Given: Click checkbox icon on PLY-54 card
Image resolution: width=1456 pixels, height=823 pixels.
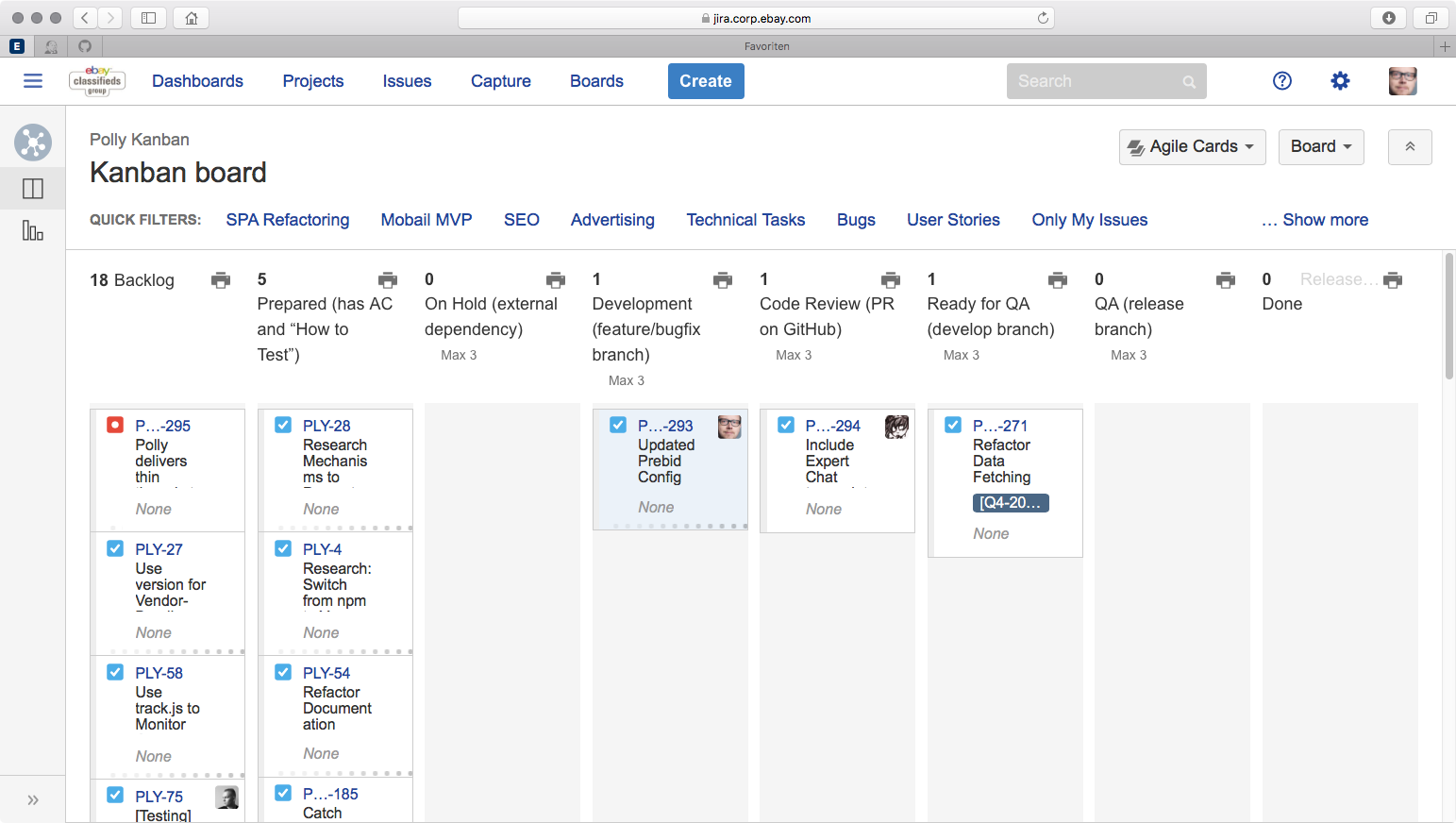Looking at the screenshot, I should (283, 672).
